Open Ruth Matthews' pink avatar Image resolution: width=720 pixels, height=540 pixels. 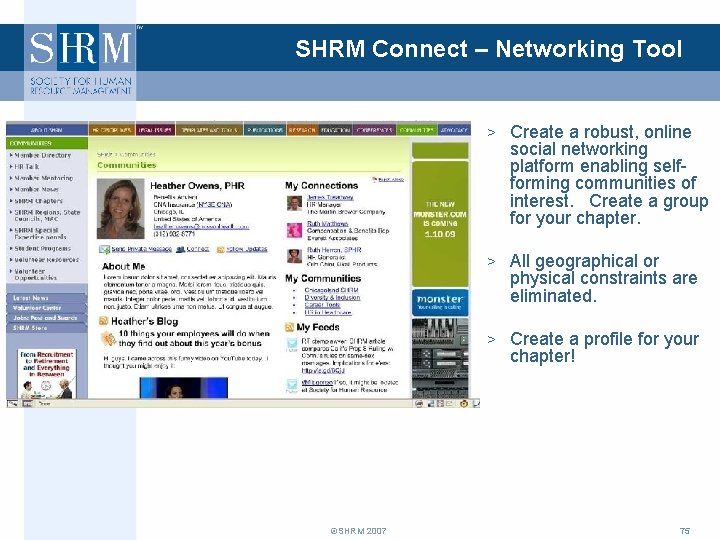pyautogui.click(x=294, y=230)
